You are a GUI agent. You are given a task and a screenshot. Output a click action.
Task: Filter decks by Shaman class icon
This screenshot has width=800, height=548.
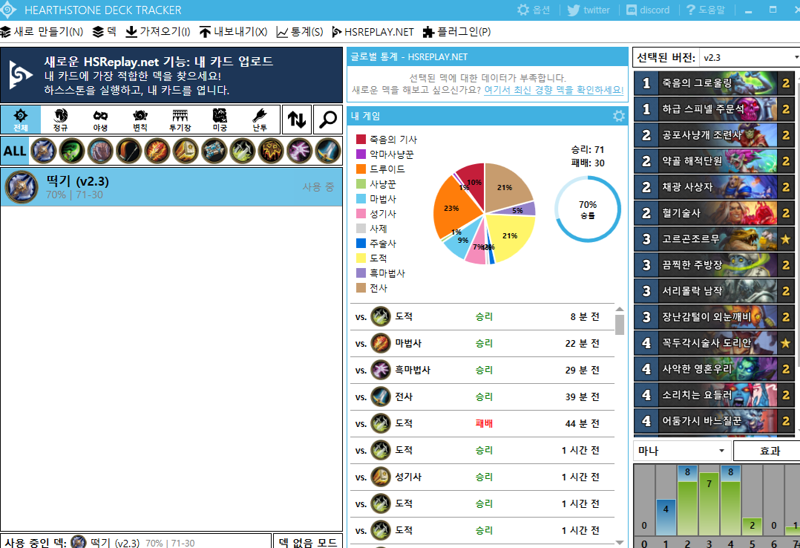271,151
